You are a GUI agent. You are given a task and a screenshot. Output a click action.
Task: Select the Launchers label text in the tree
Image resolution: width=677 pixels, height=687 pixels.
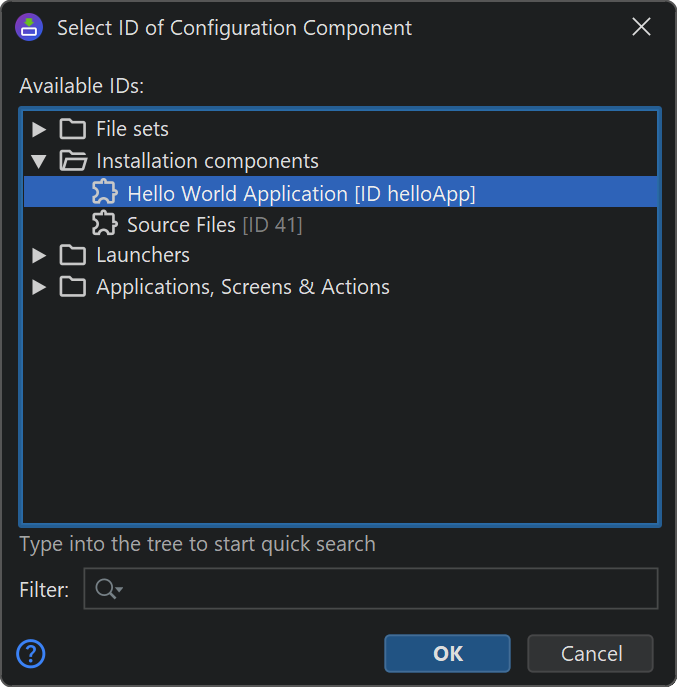click(143, 255)
